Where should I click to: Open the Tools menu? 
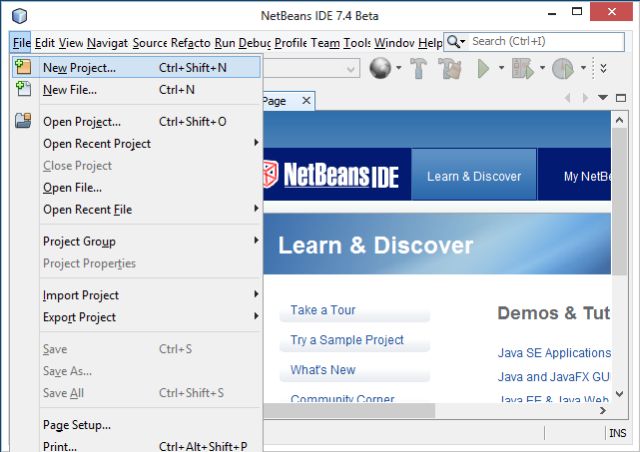pyautogui.click(x=357, y=42)
